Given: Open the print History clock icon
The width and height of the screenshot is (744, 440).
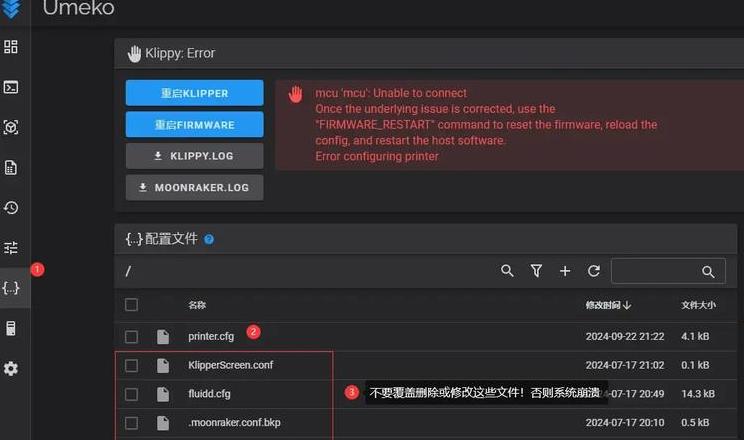Looking at the screenshot, I should tap(10, 207).
